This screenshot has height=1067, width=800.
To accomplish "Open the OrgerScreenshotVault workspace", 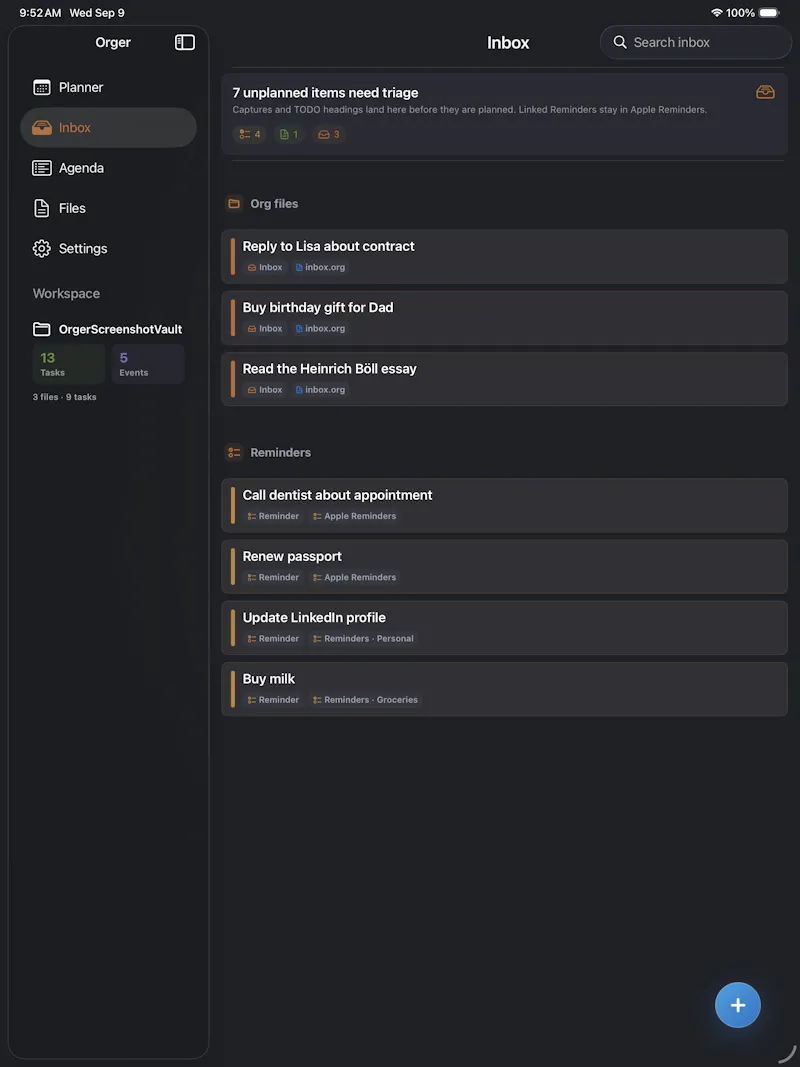I will [x=107, y=329].
